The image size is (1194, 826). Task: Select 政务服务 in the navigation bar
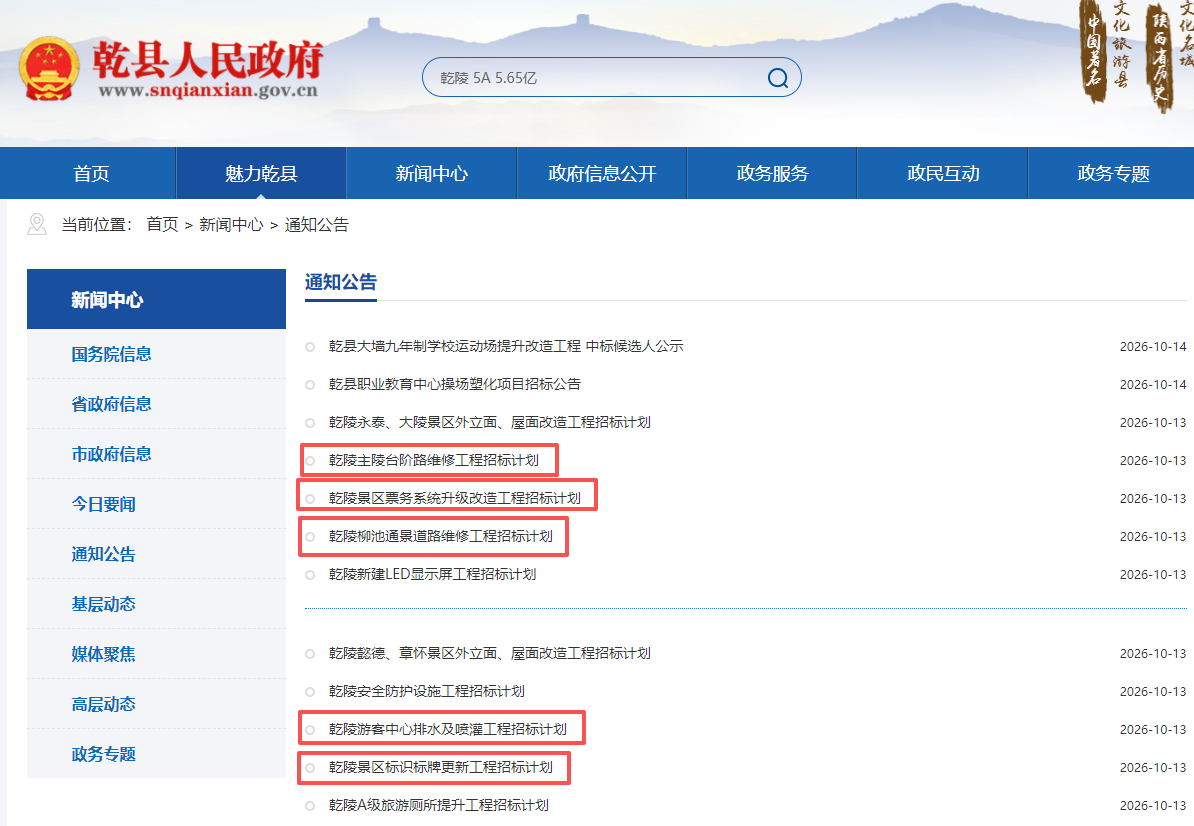(772, 174)
